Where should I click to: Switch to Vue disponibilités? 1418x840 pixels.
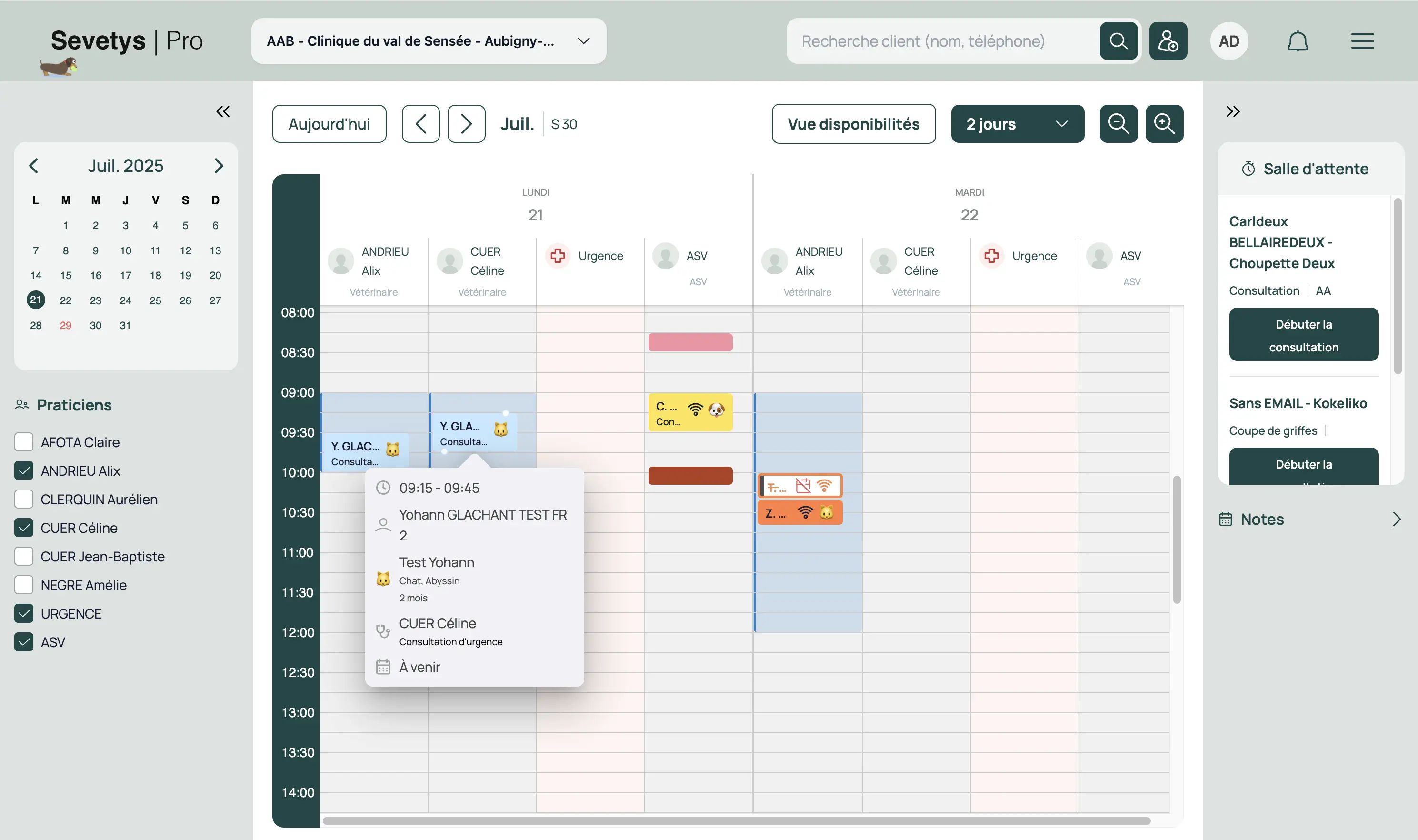[853, 123]
